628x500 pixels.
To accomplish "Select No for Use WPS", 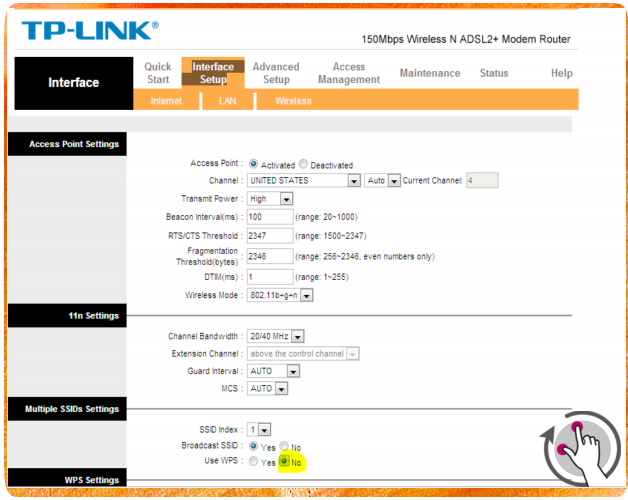I will 284,461.
